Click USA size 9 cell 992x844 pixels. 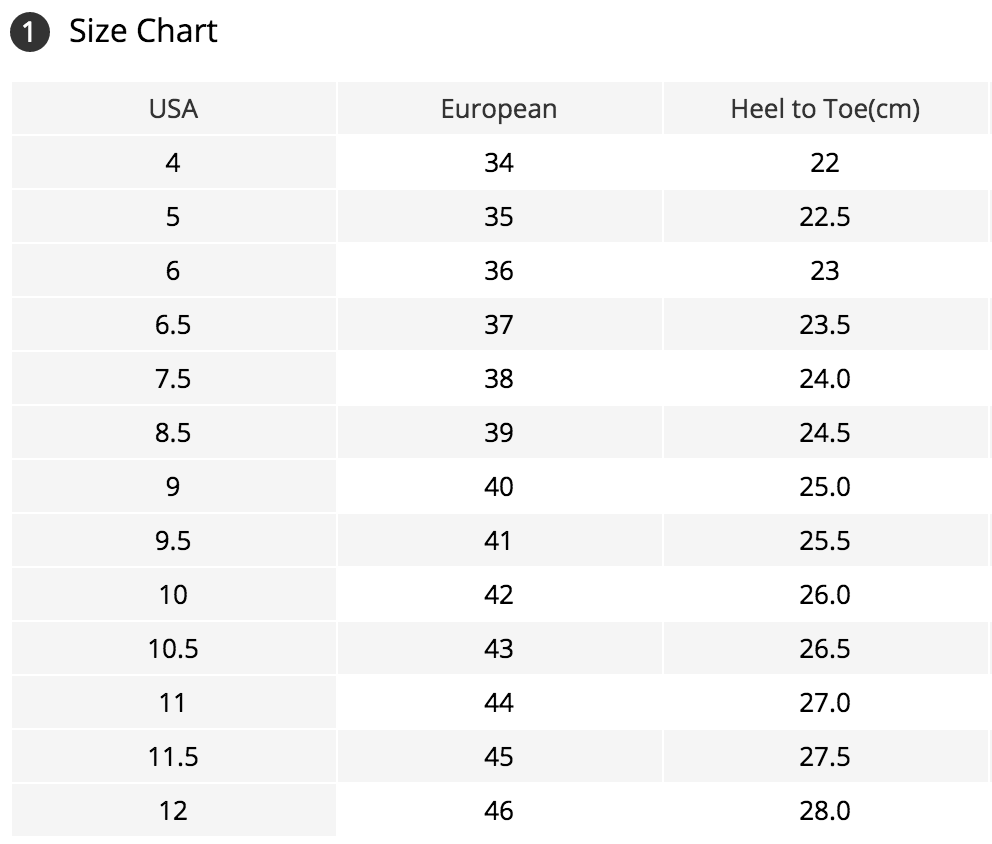coord(173,486)
